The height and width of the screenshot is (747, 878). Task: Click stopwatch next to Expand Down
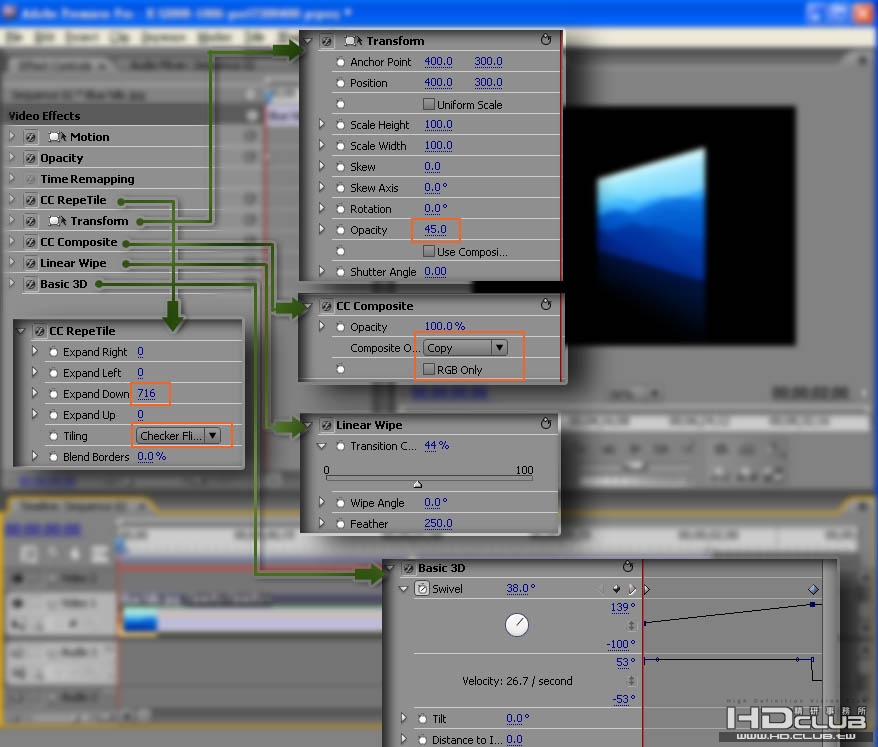pos(54,394)
